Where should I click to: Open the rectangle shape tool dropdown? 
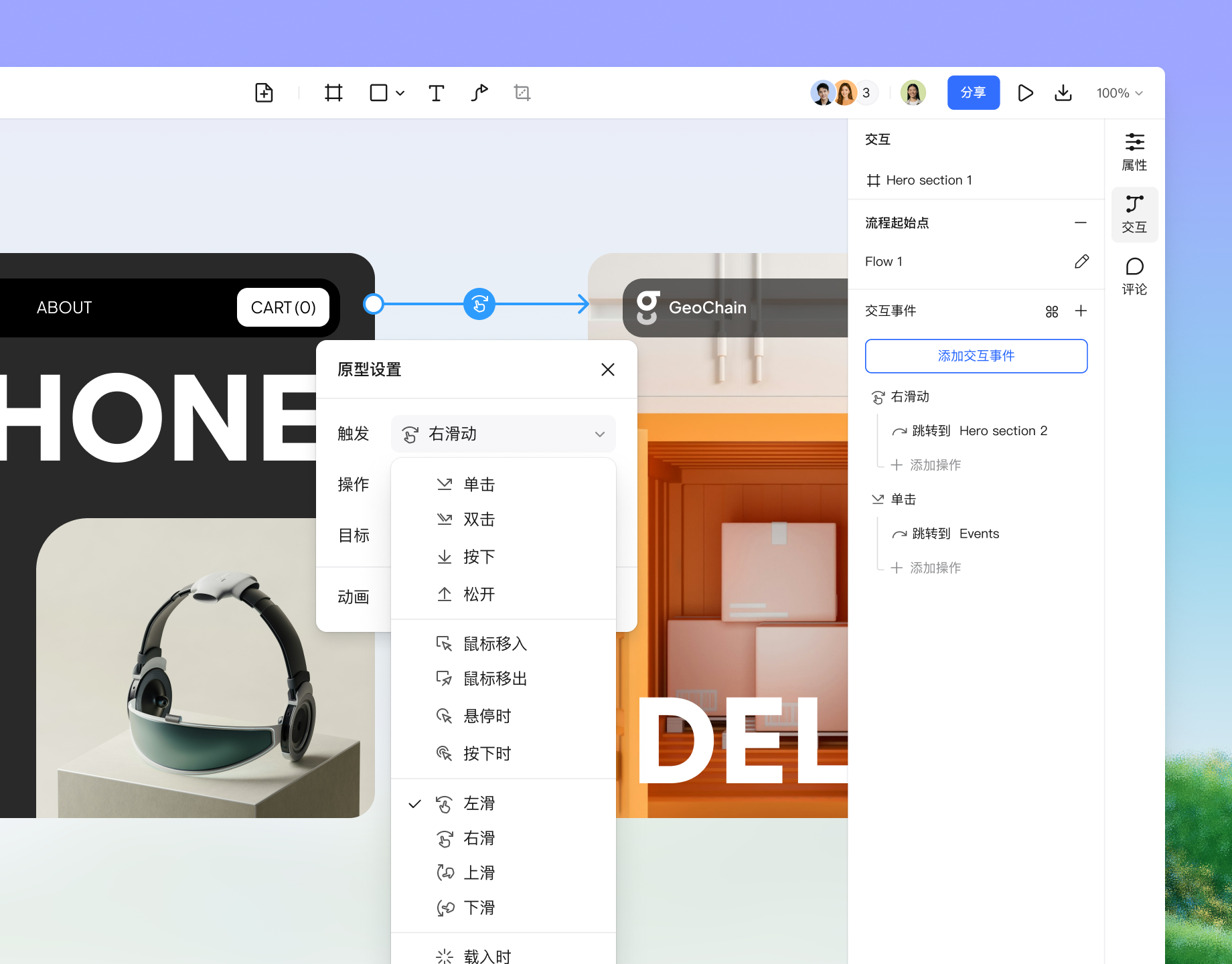coord(400,93)
